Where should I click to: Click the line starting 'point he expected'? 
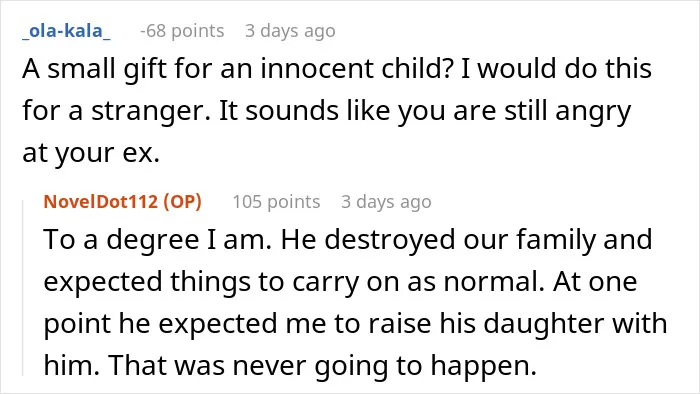pyautogui.click(x=355, y=323)
